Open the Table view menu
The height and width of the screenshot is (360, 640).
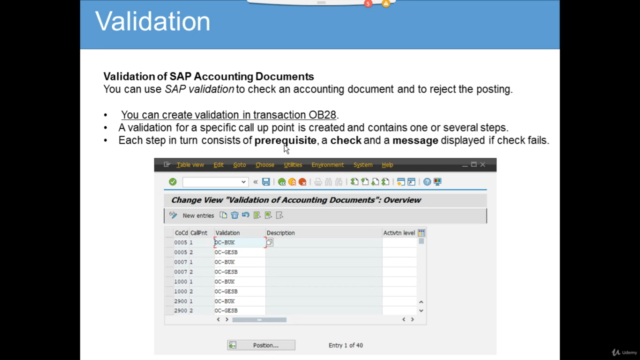[x=190, y=165]
